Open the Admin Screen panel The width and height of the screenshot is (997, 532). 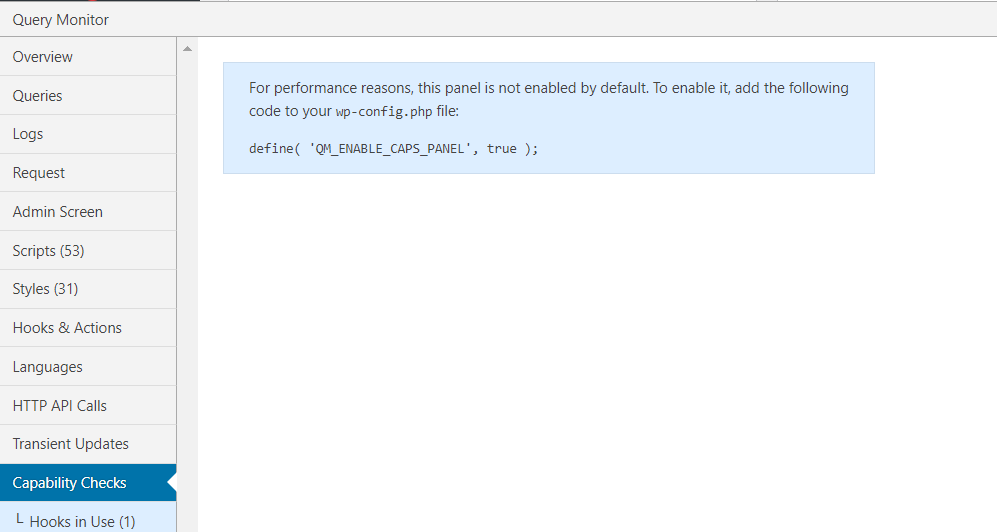[88, 212]
